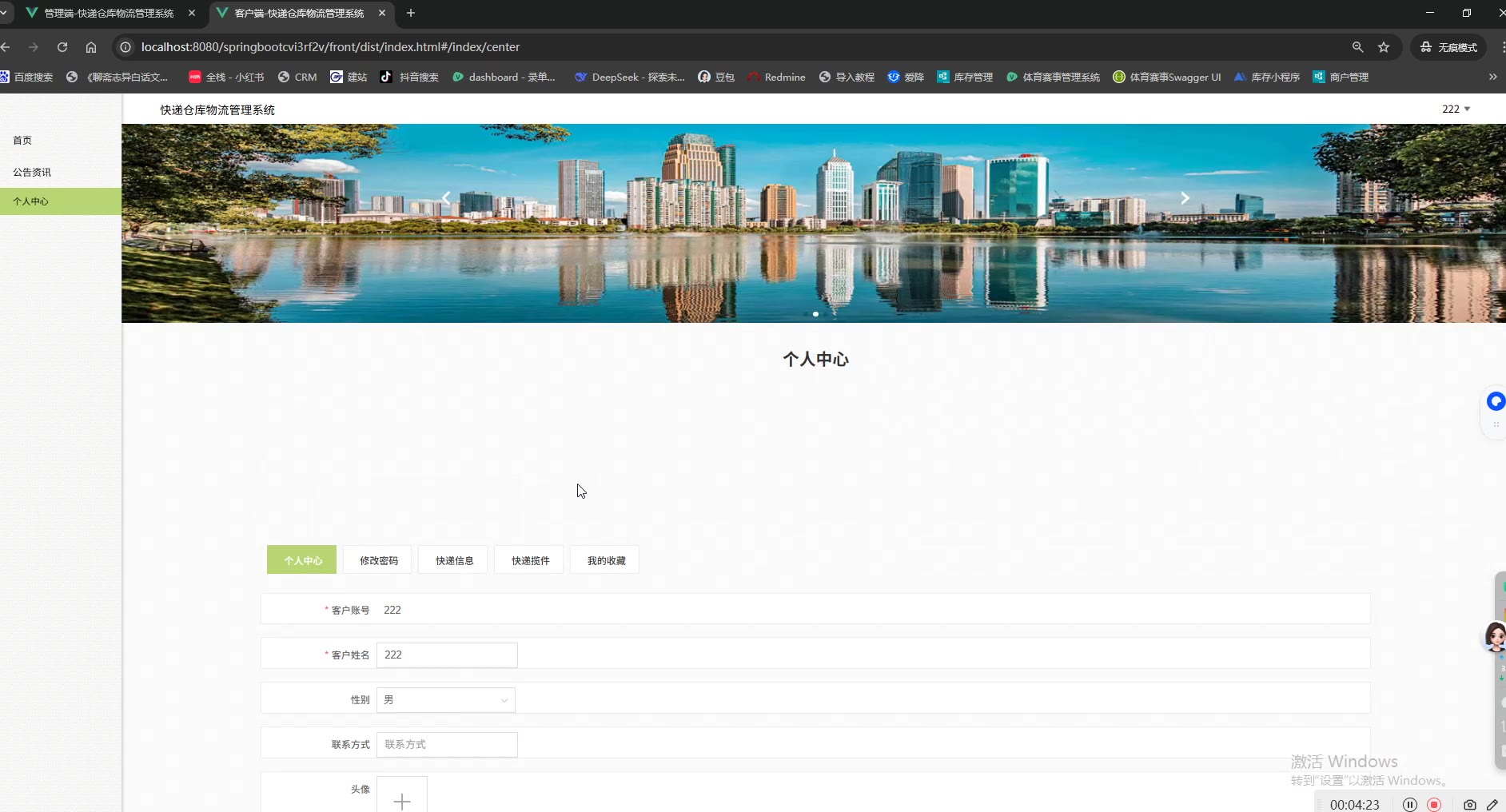Click the recording stop button
Image resolution: width=1506 pixels, height=812 pixels.
point(1435,805)
